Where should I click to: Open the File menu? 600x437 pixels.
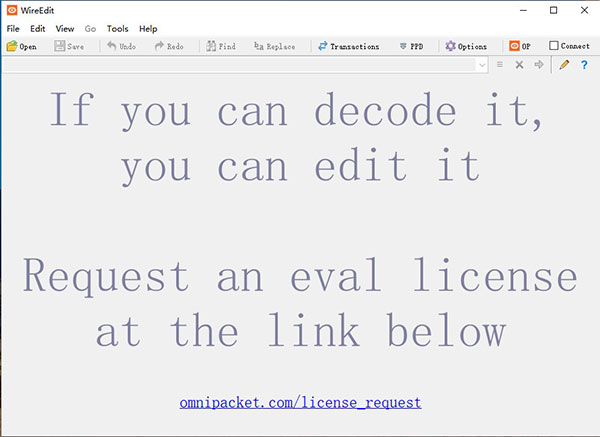[13, 29]
